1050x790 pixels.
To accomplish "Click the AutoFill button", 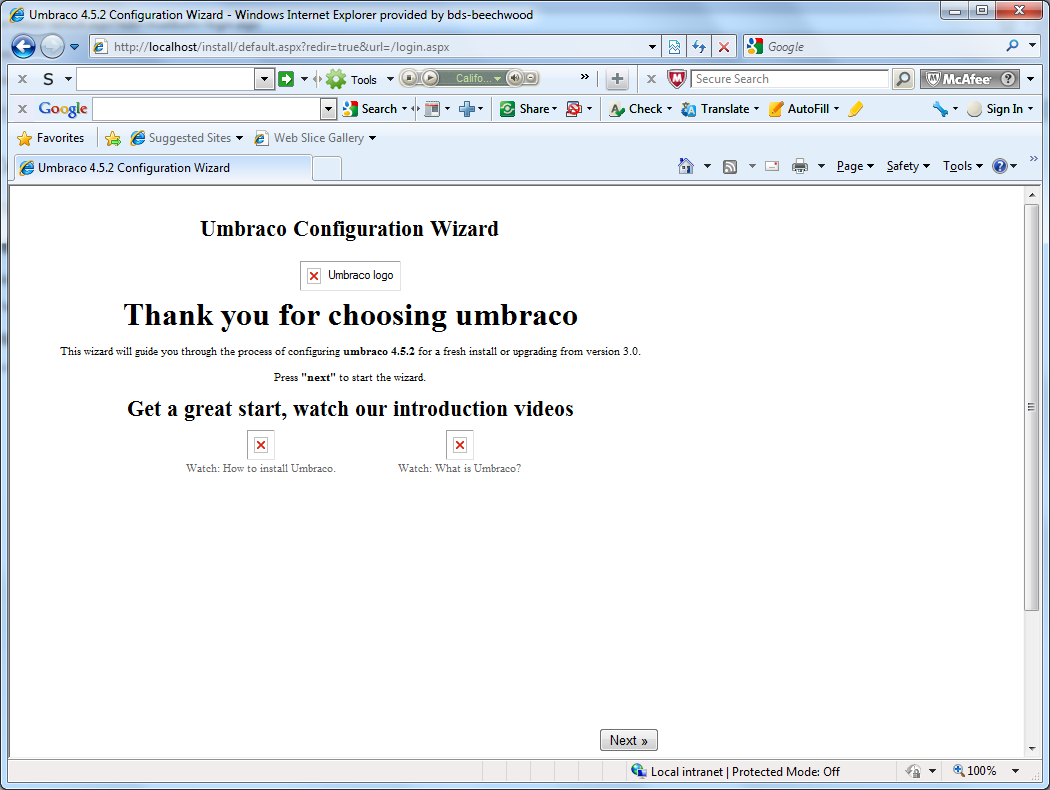I will pyautogui.click(x=804, y=108).
